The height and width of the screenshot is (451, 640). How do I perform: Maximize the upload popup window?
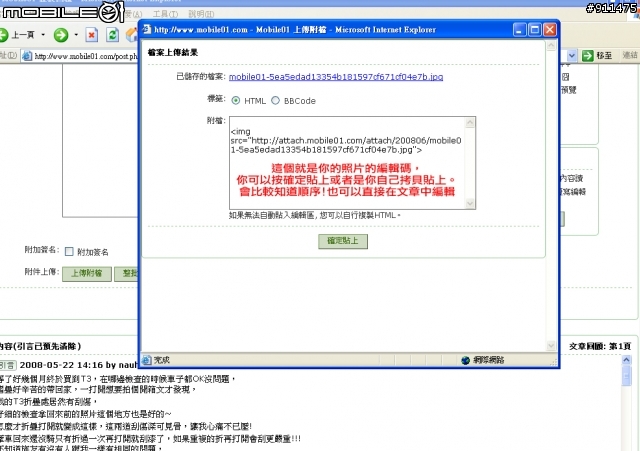tap(535, 29)
